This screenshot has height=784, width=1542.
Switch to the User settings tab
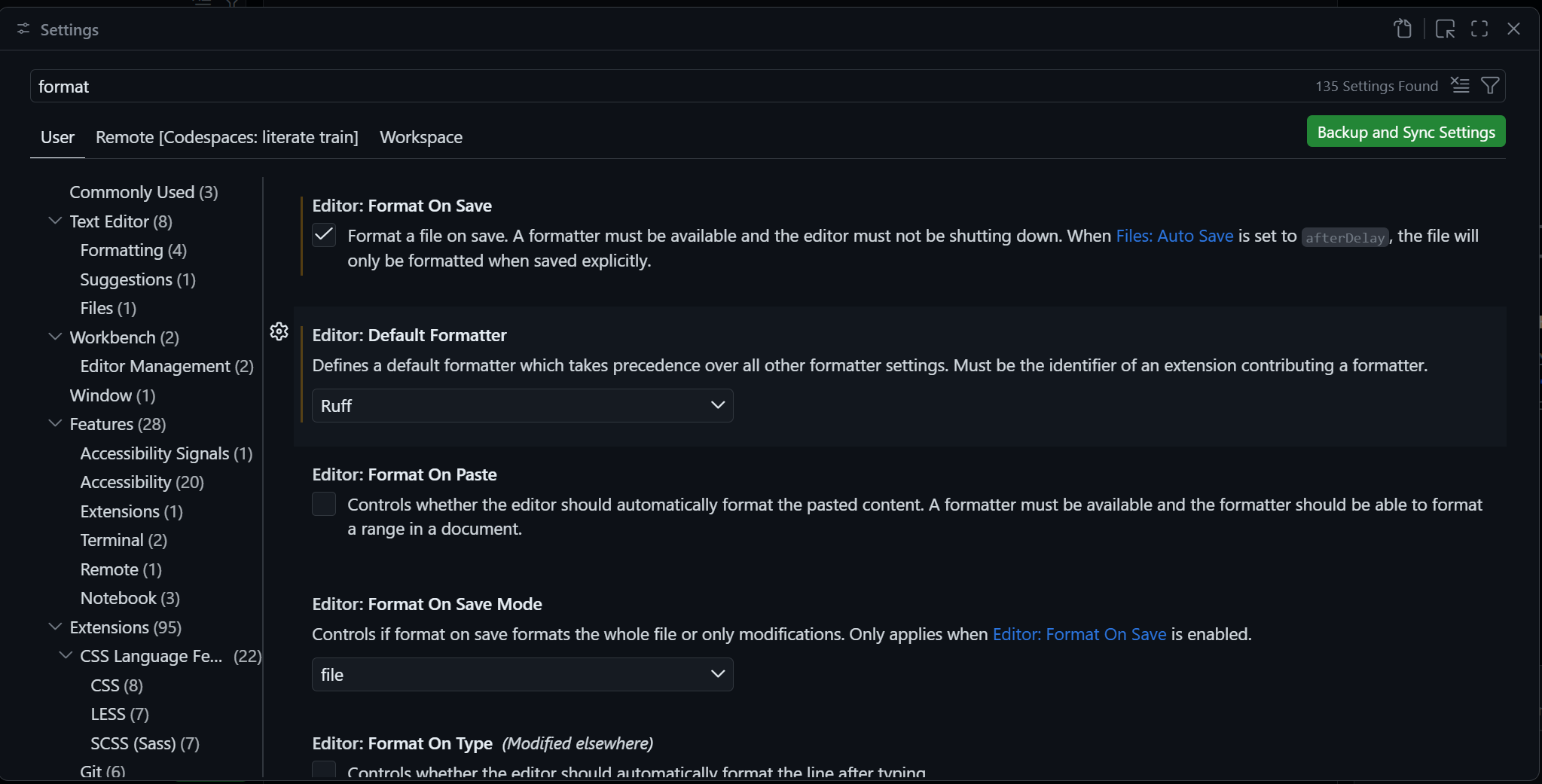(x=57, y=137)
